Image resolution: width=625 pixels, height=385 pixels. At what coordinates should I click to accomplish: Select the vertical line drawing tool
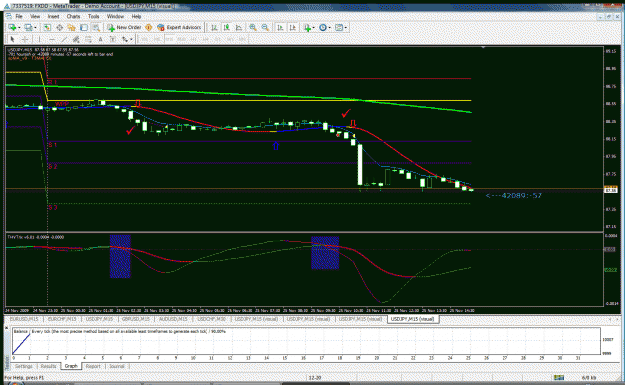[39, 39]
